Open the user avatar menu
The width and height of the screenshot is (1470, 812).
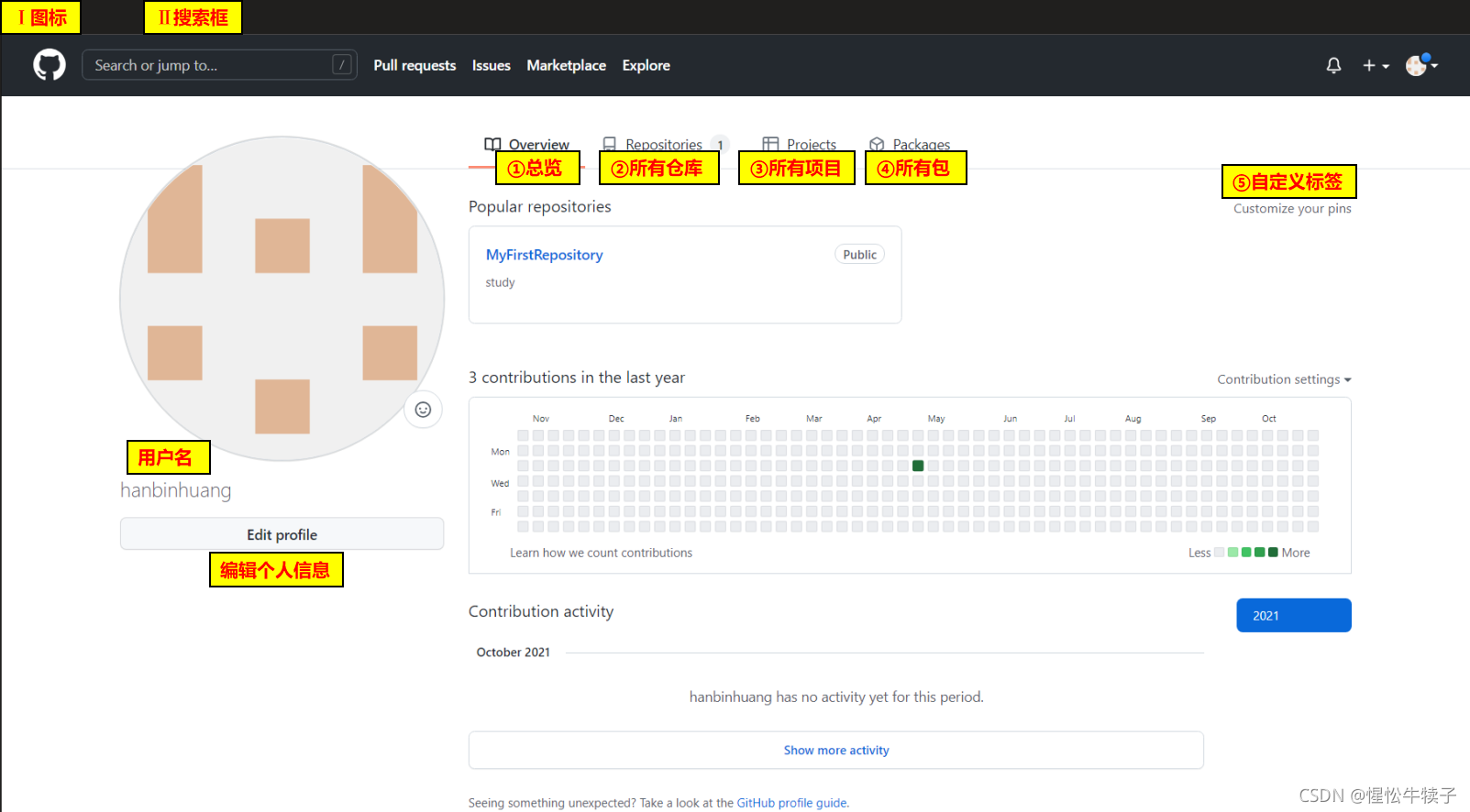(1421, 65)
